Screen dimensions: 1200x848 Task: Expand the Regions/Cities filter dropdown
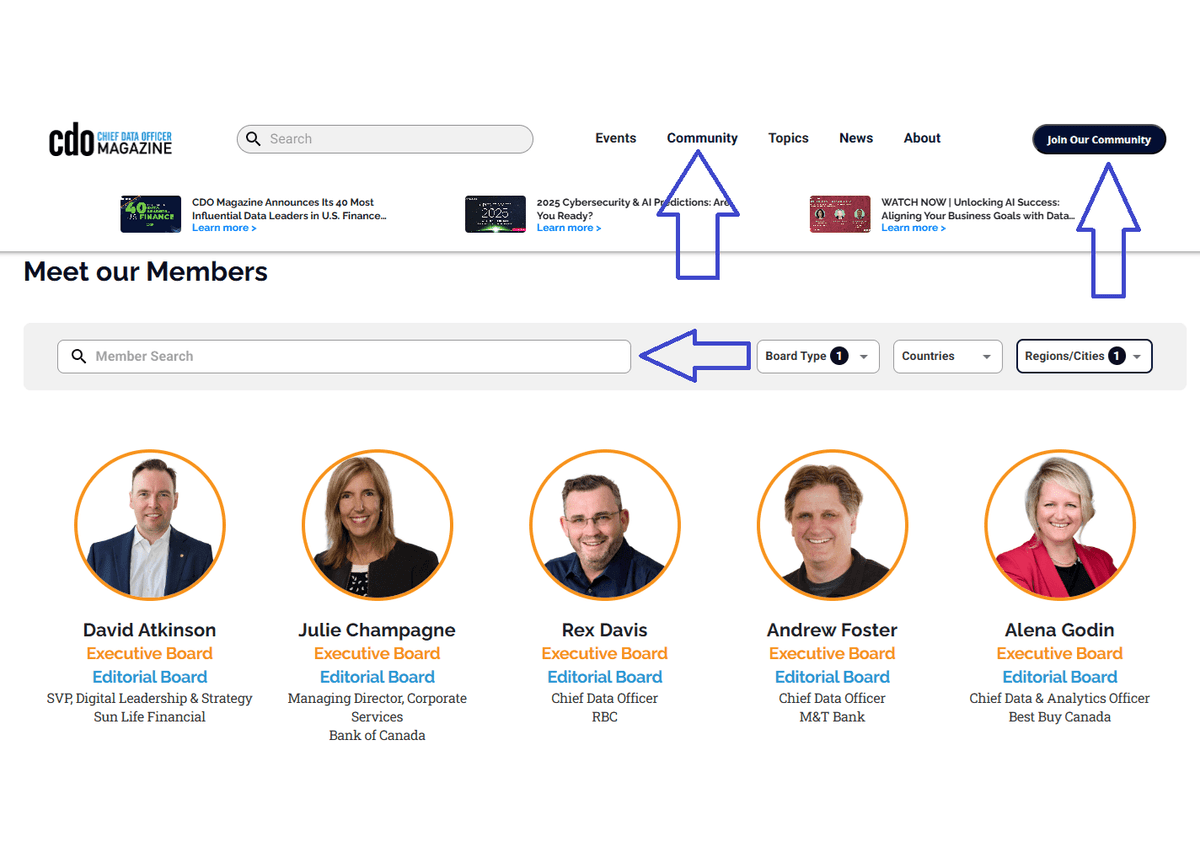point(1083,357)
